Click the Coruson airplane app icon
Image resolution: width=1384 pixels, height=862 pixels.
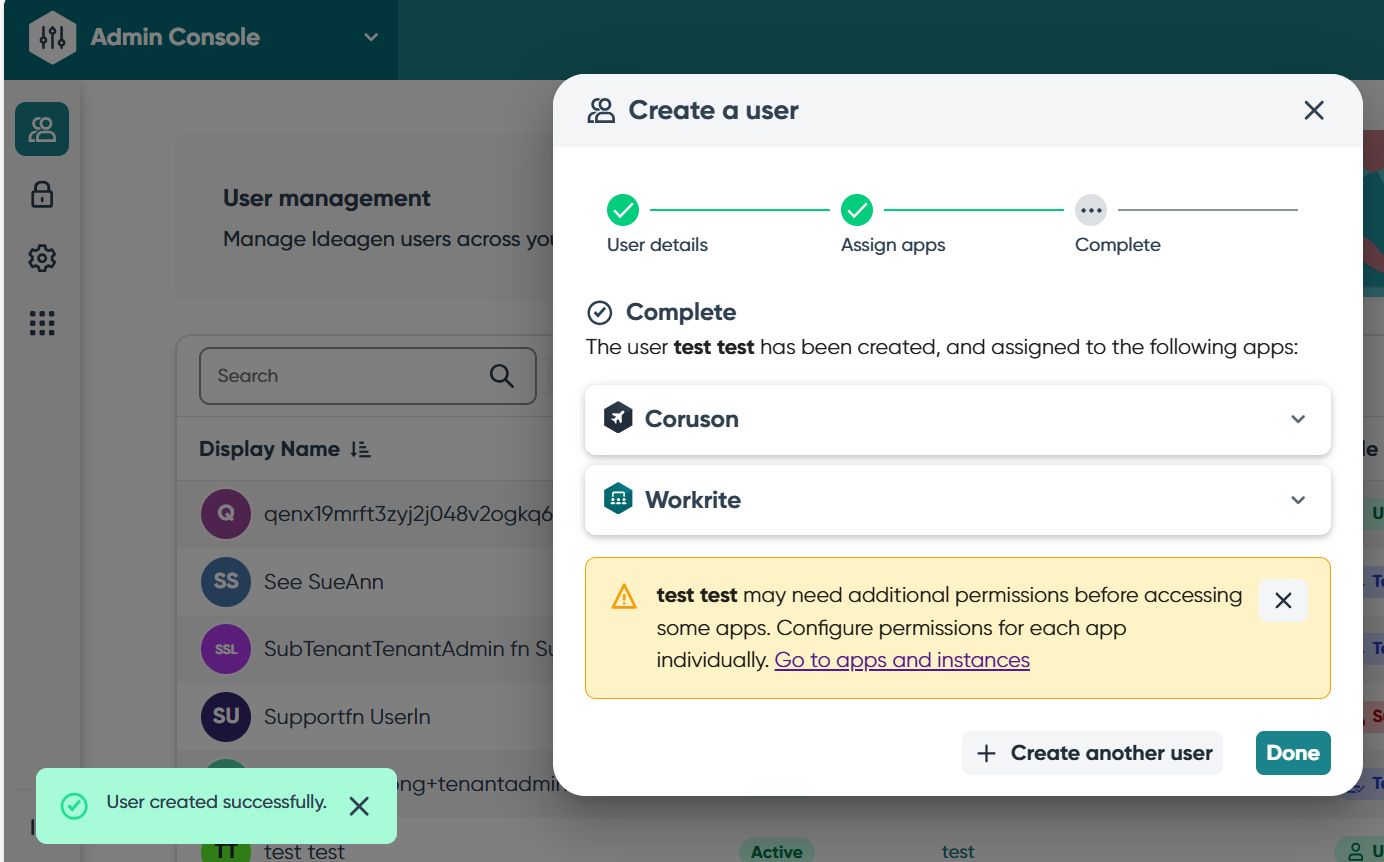click(x=618, y=418)
